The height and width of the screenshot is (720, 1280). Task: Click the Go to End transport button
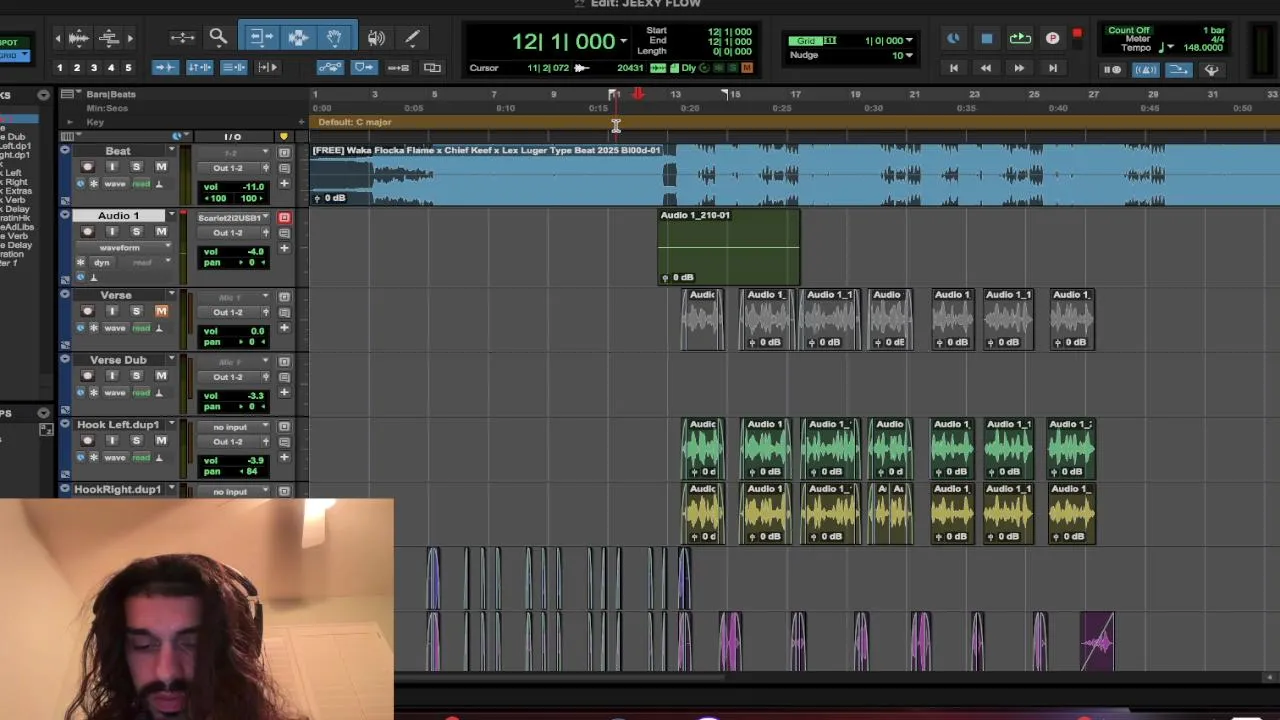coord(1052,68)
